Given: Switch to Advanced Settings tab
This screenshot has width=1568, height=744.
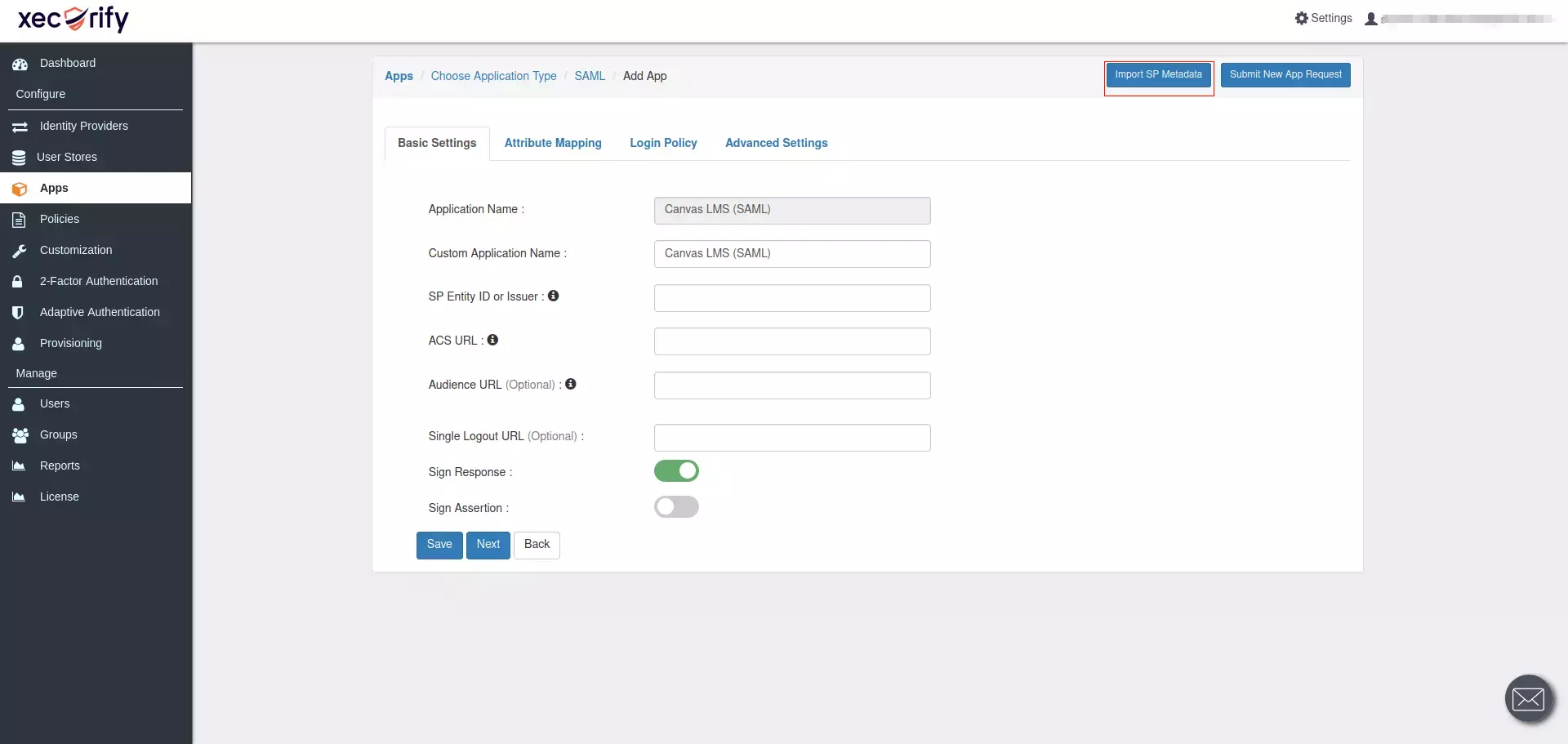Looking at the screenshot, I should (776, 143).
